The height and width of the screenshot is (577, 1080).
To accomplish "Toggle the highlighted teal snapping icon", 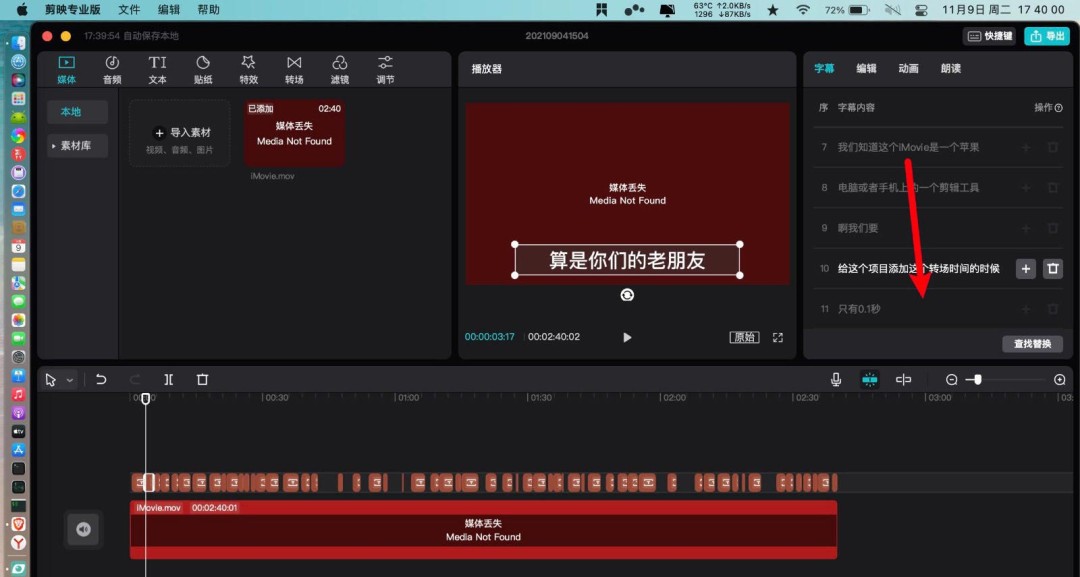I will pyautogui.click(x=869, y=379).
